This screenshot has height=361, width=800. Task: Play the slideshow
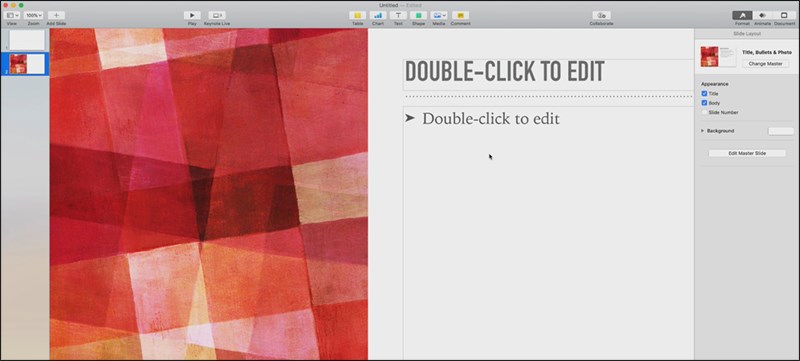[192, 15]
